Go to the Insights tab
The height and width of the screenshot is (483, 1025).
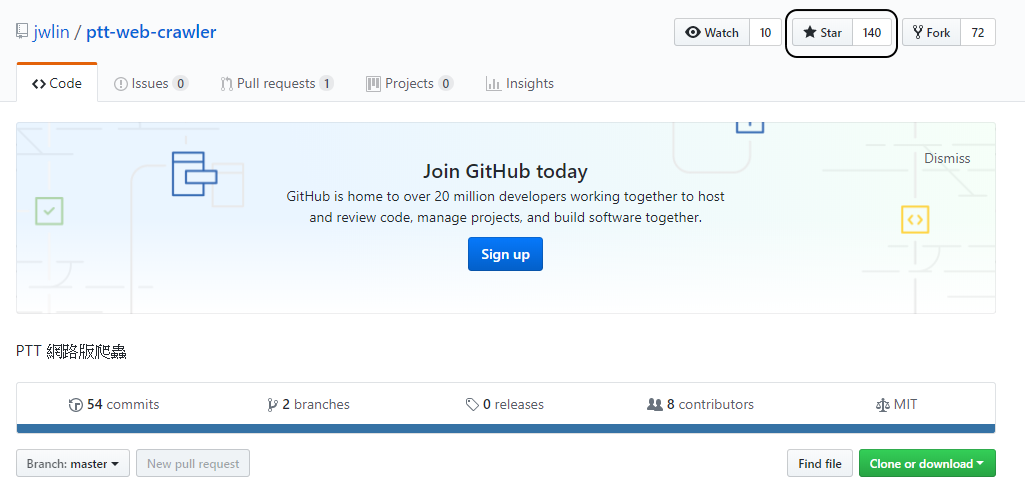(x=519, y=84)
